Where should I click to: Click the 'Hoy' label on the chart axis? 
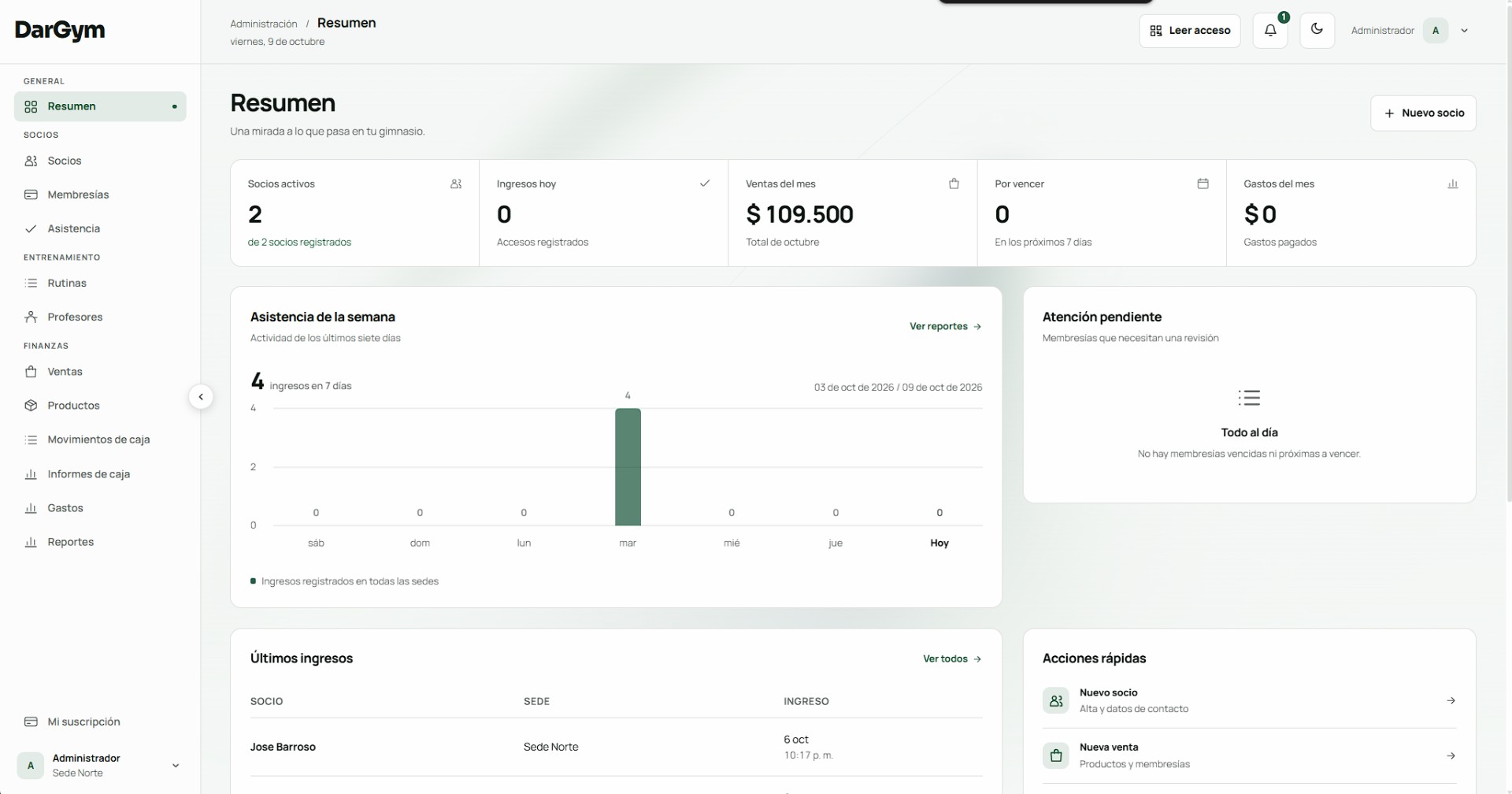(x=939, y=543)
